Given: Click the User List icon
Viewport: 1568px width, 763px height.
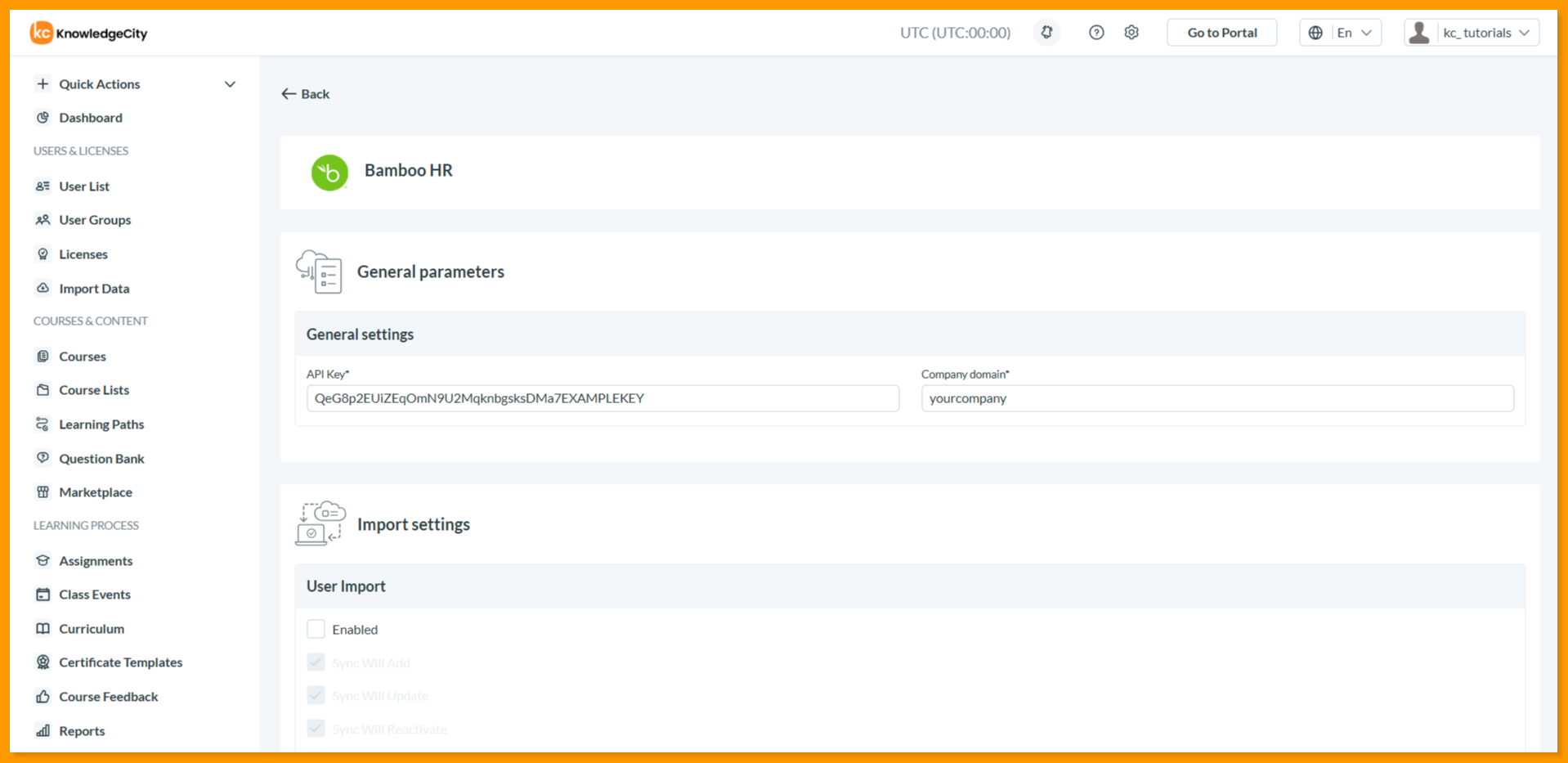Looking at the screenshot, I should tap(43, 186).
